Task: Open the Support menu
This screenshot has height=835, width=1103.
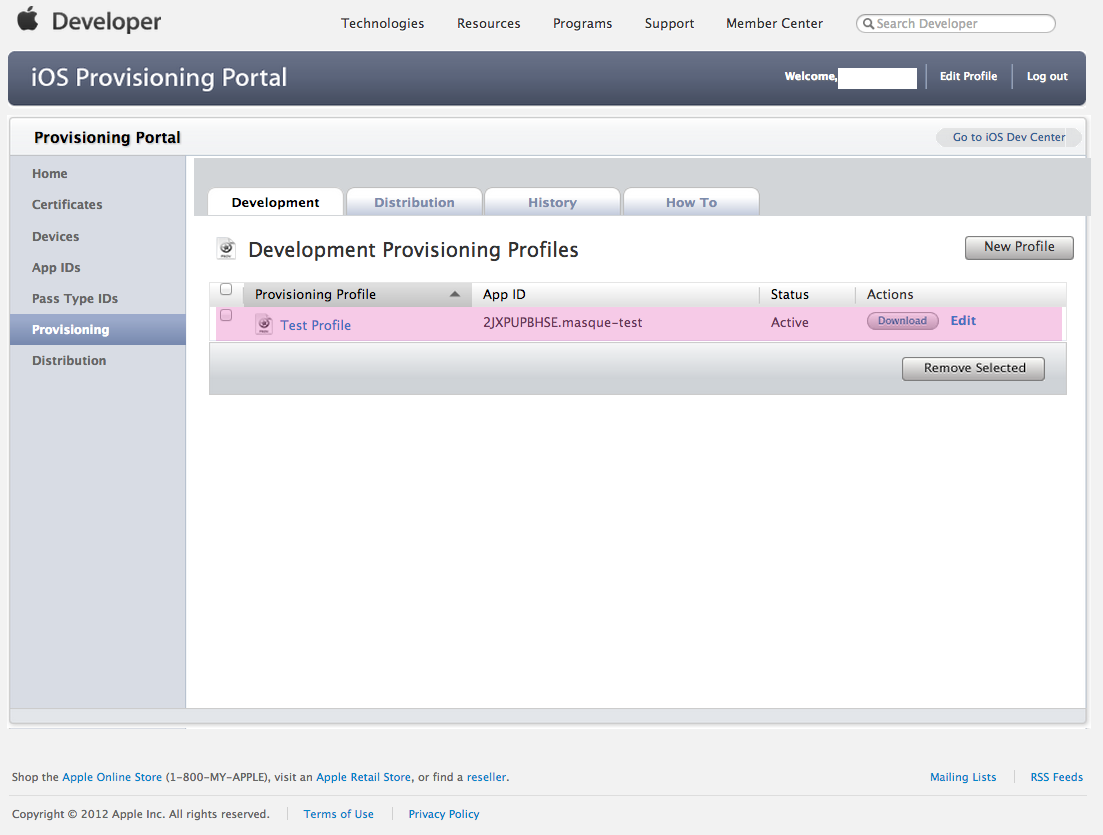Action: pos(669,23)
